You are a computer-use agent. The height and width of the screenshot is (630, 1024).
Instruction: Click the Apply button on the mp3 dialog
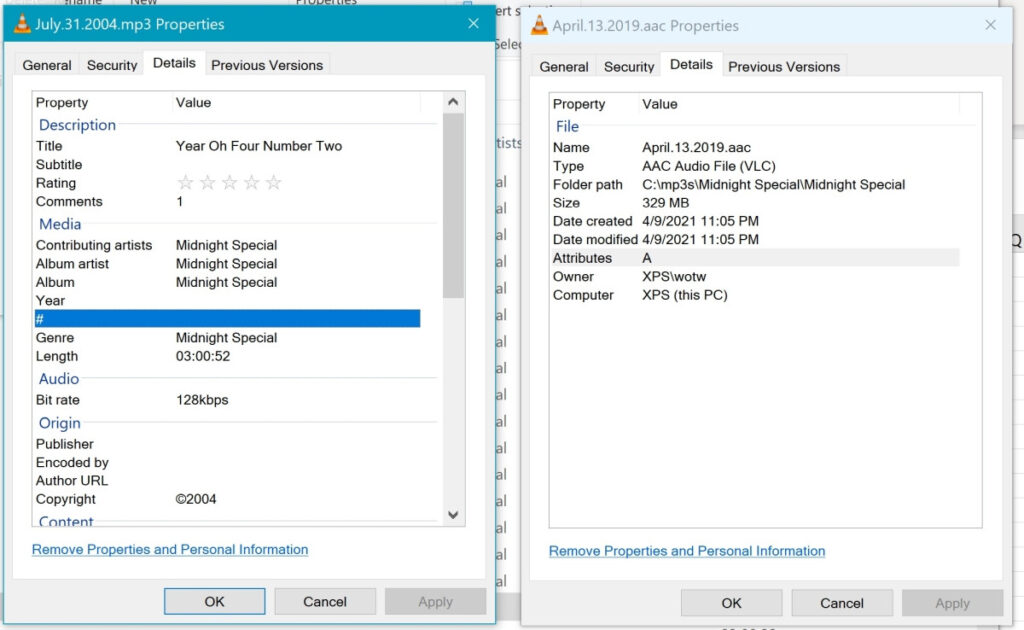click(x=435, y=601)
